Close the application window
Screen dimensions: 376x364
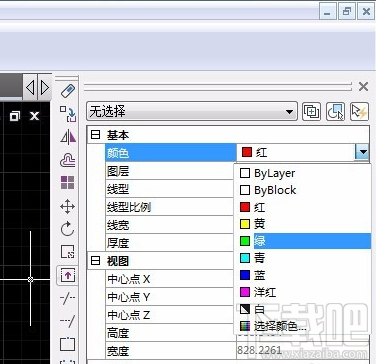pyautogui.click(x=366, y=12)
